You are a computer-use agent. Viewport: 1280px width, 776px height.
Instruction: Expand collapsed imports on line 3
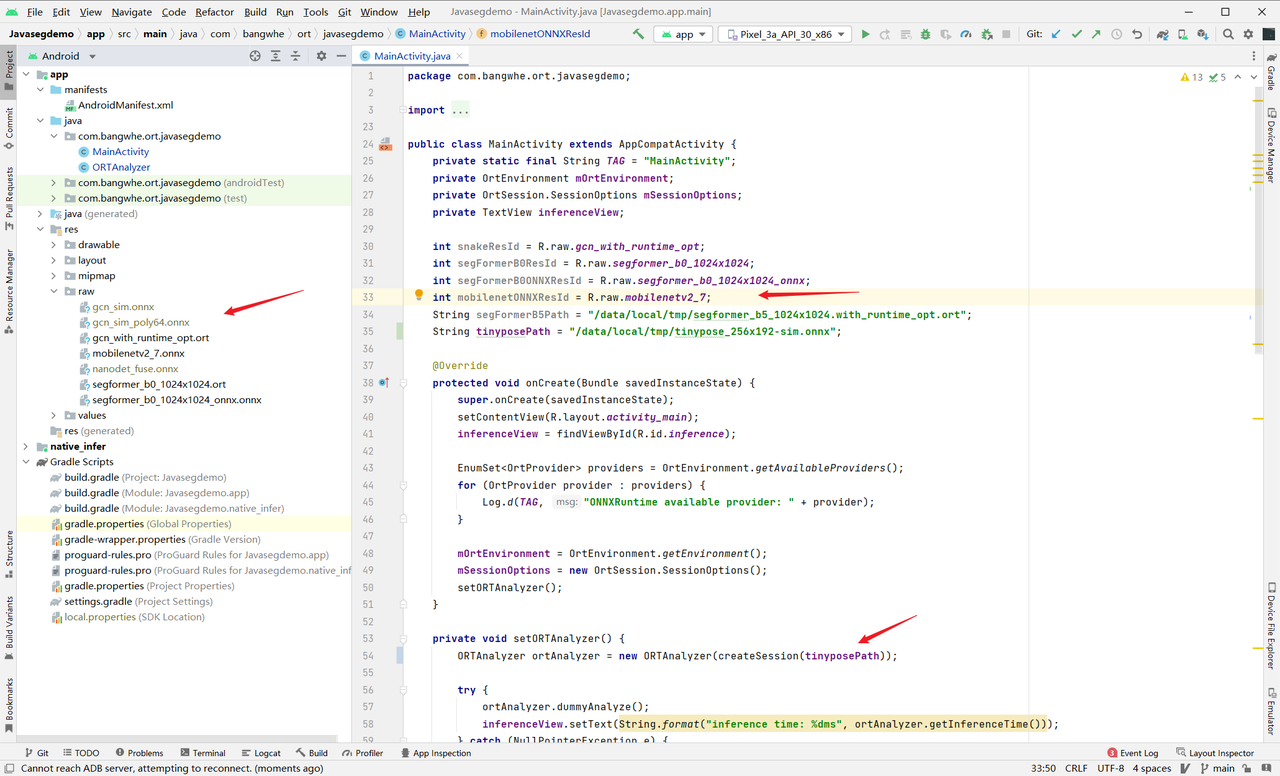click(x=402, y=110)
